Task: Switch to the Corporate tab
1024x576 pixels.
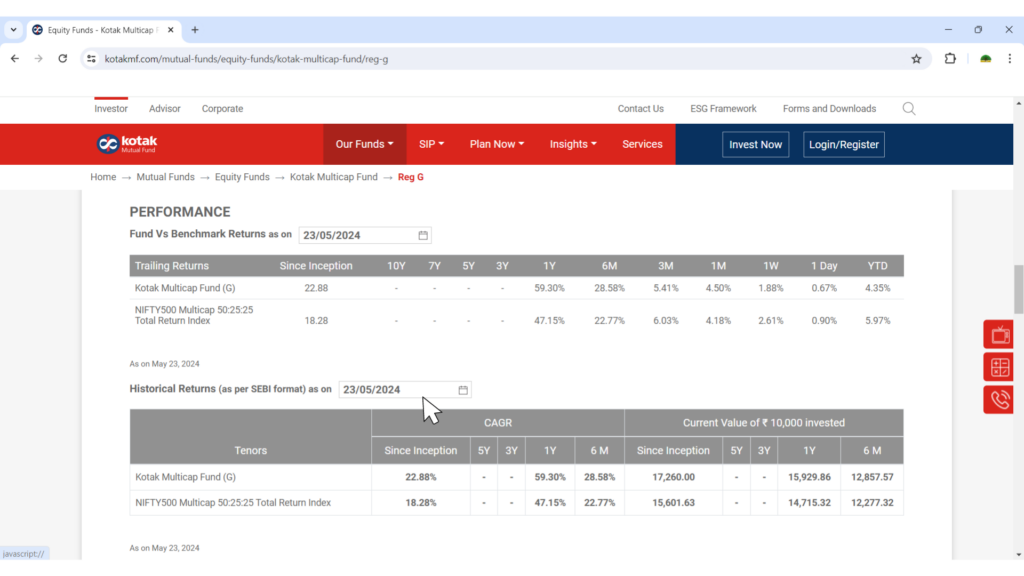Action: (x=222, y=108)
